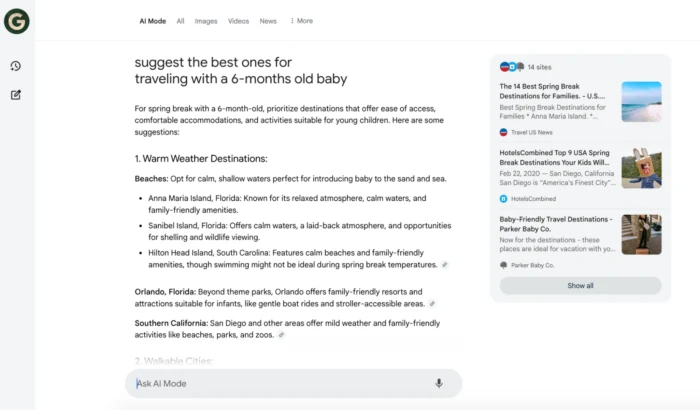Click Travel US News favicon
Screen dimensions: 700x410
tap(504, 132)
